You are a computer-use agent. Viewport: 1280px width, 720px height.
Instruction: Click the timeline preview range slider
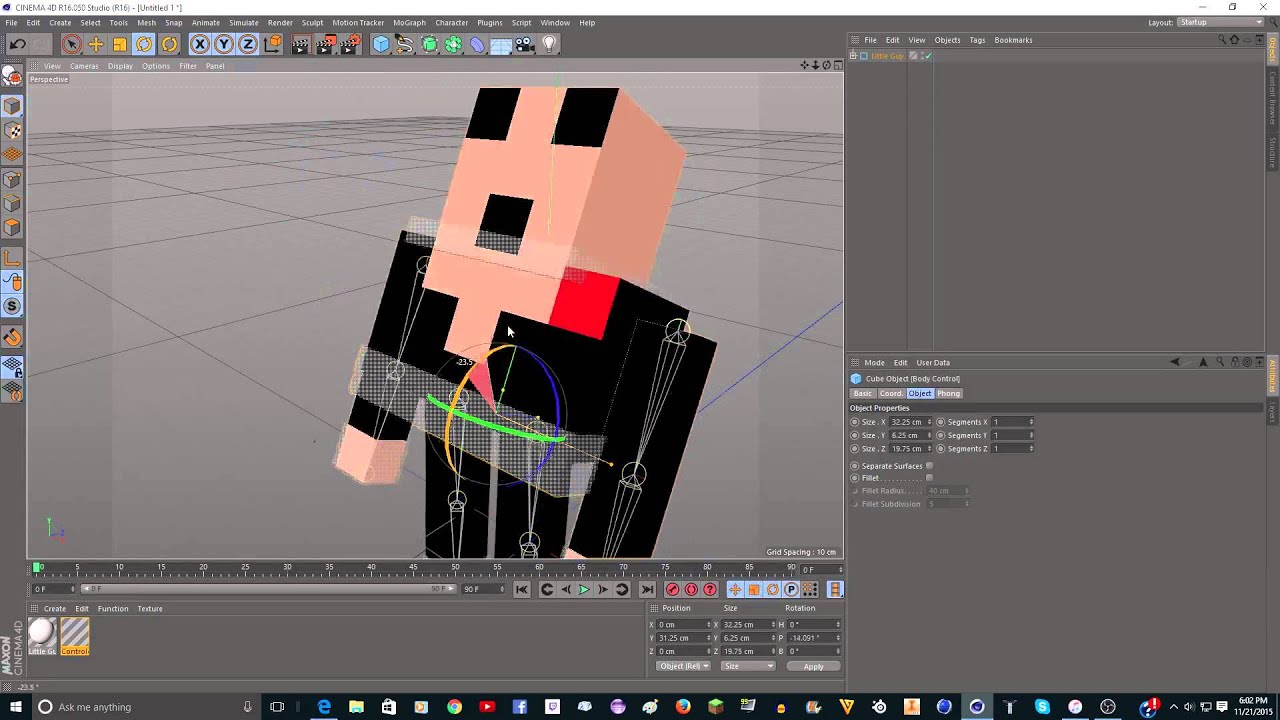click(x=269, y=589)
